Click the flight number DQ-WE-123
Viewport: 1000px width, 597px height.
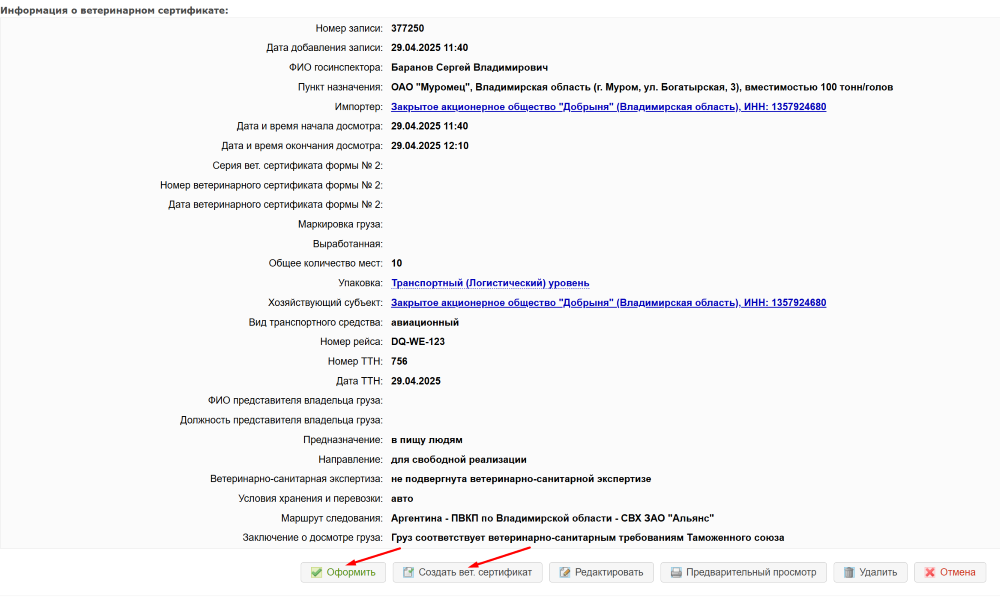point(418,342)
